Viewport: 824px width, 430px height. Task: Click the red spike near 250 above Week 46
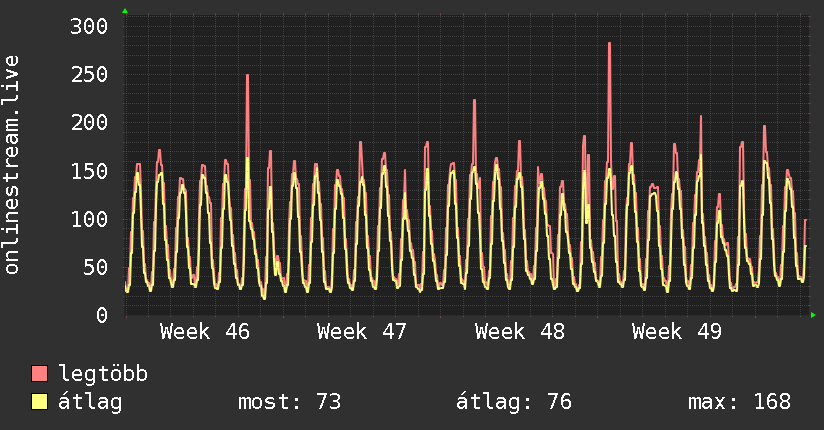click(247, 77)
